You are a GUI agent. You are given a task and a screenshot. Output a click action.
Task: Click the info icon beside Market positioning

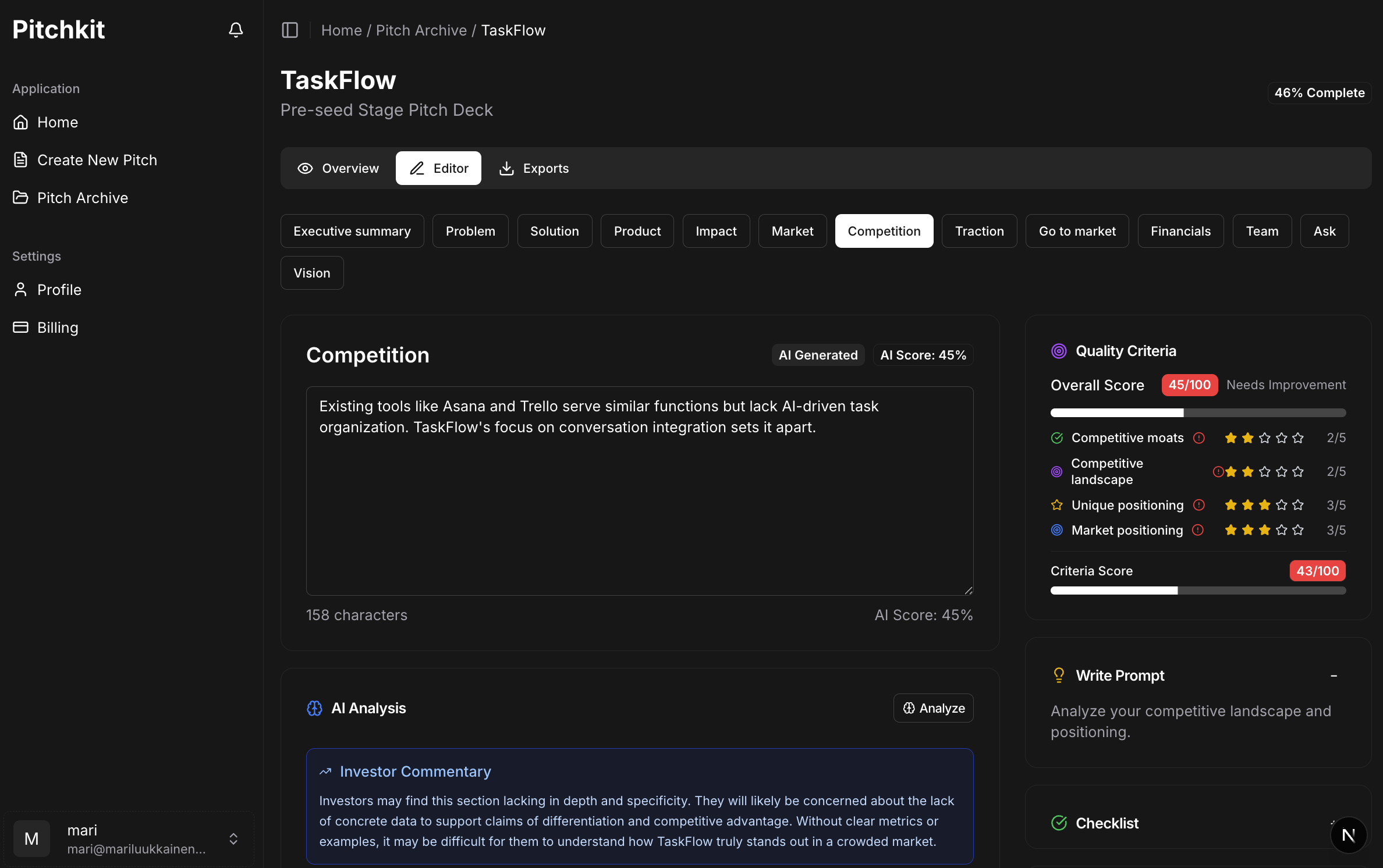coord(1197,530)
